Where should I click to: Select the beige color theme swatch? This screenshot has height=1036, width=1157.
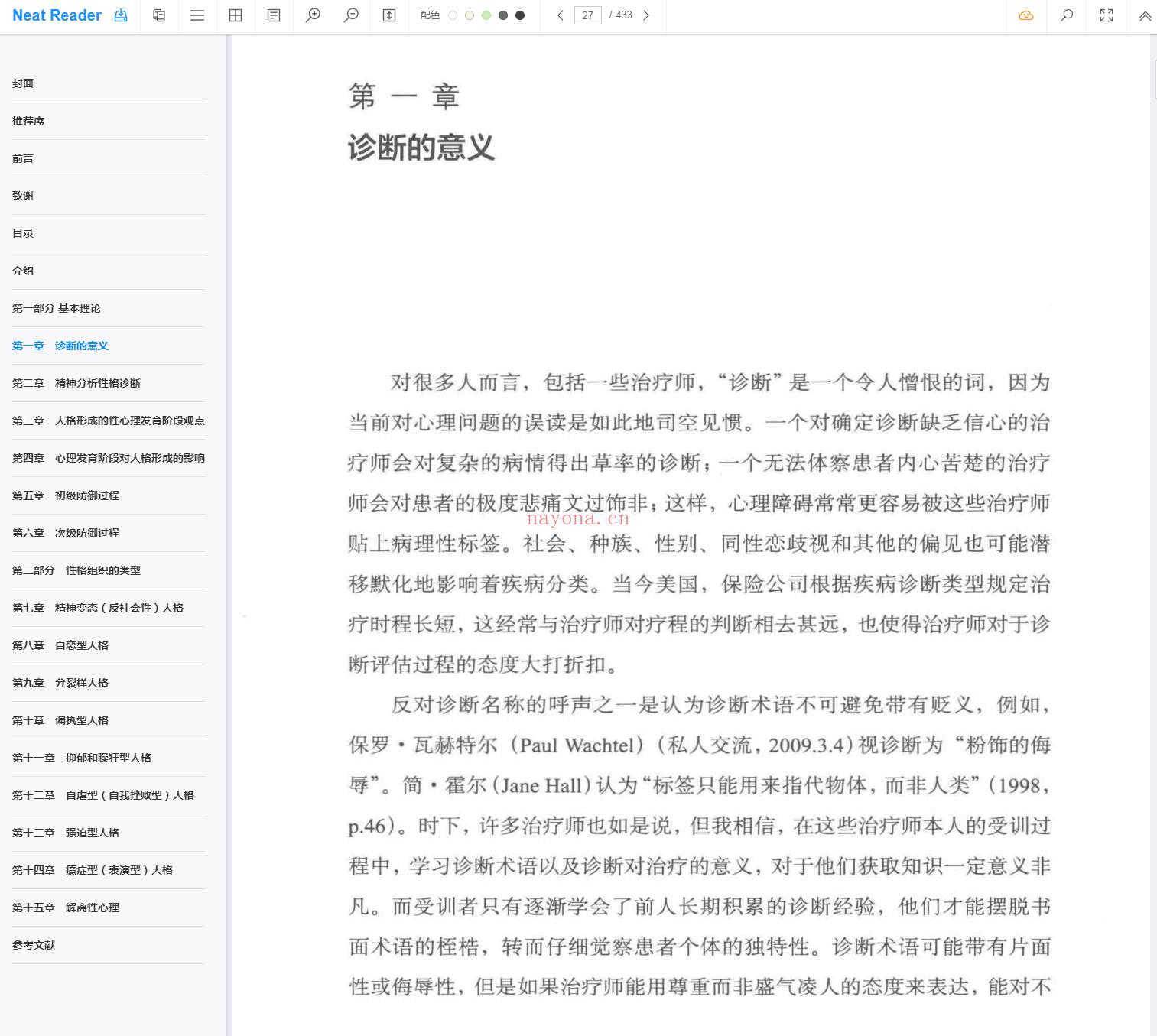click(470, 15)
